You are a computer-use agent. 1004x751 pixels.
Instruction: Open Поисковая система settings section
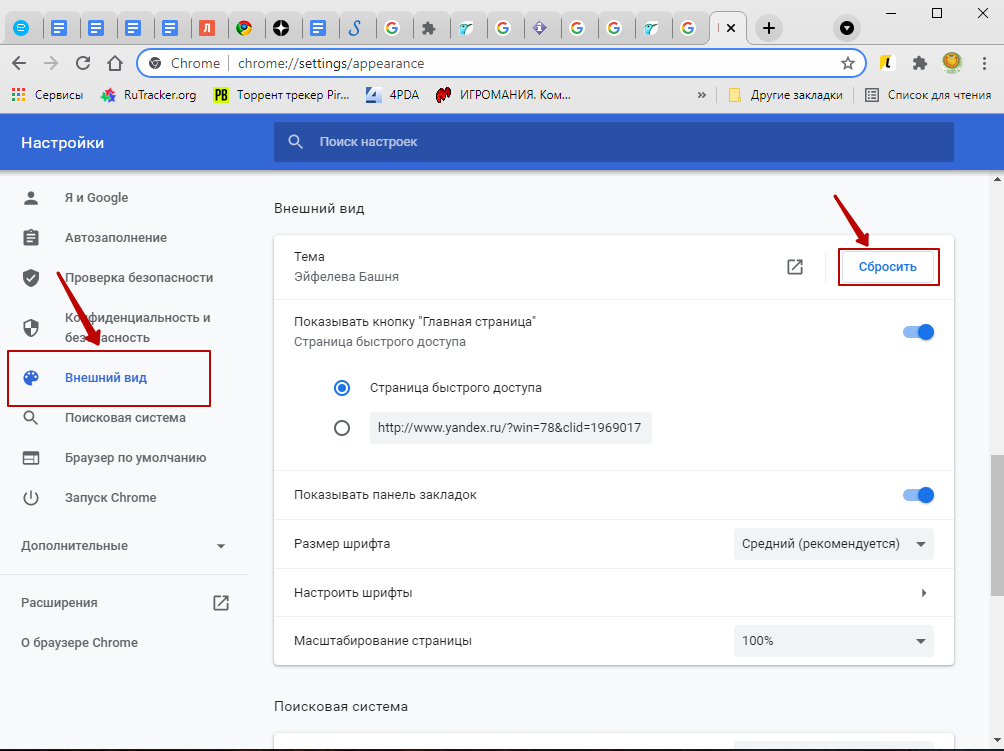tap(125, 418)
